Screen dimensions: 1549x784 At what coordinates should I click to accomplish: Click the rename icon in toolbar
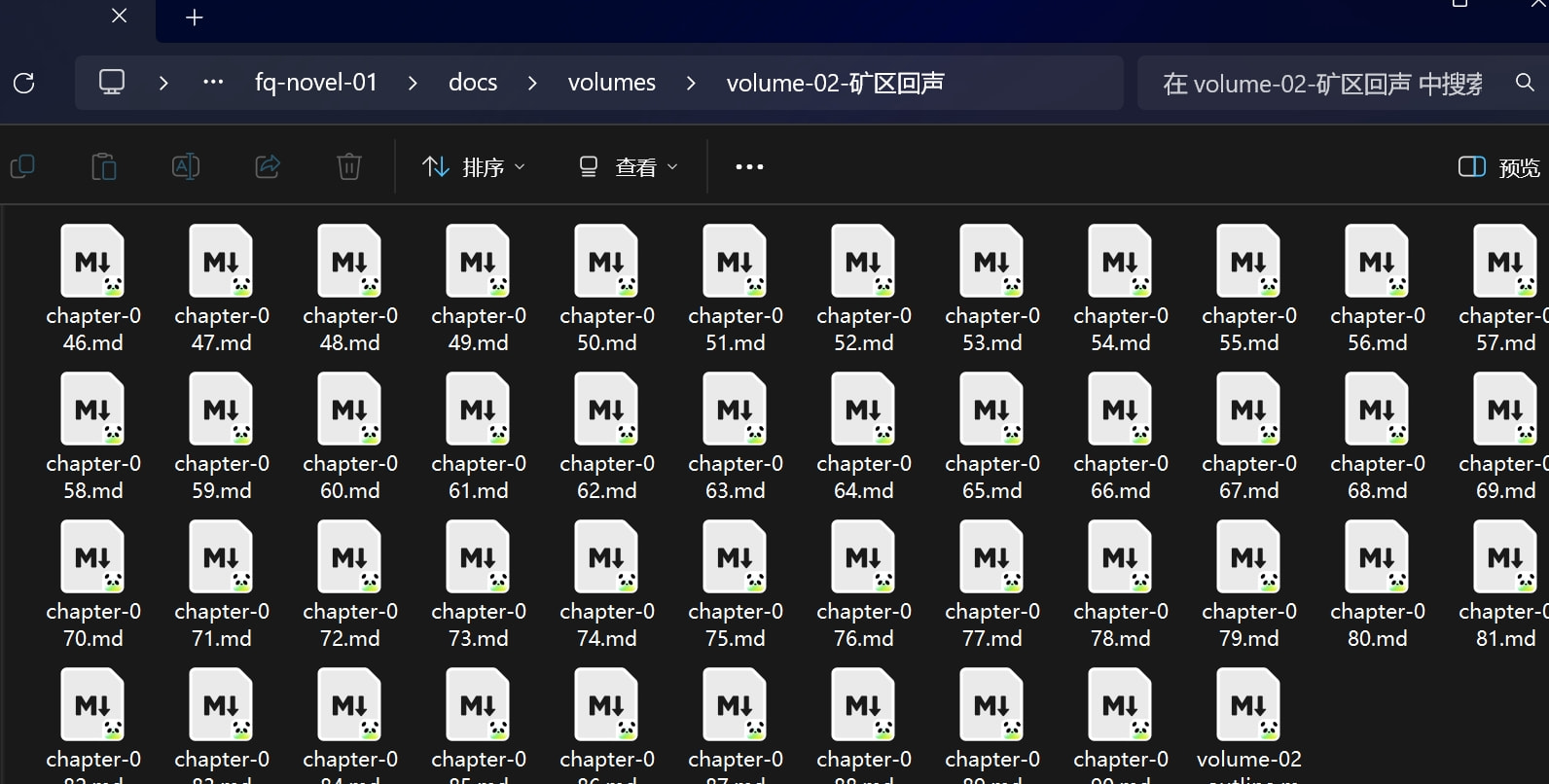coord(186,166)
